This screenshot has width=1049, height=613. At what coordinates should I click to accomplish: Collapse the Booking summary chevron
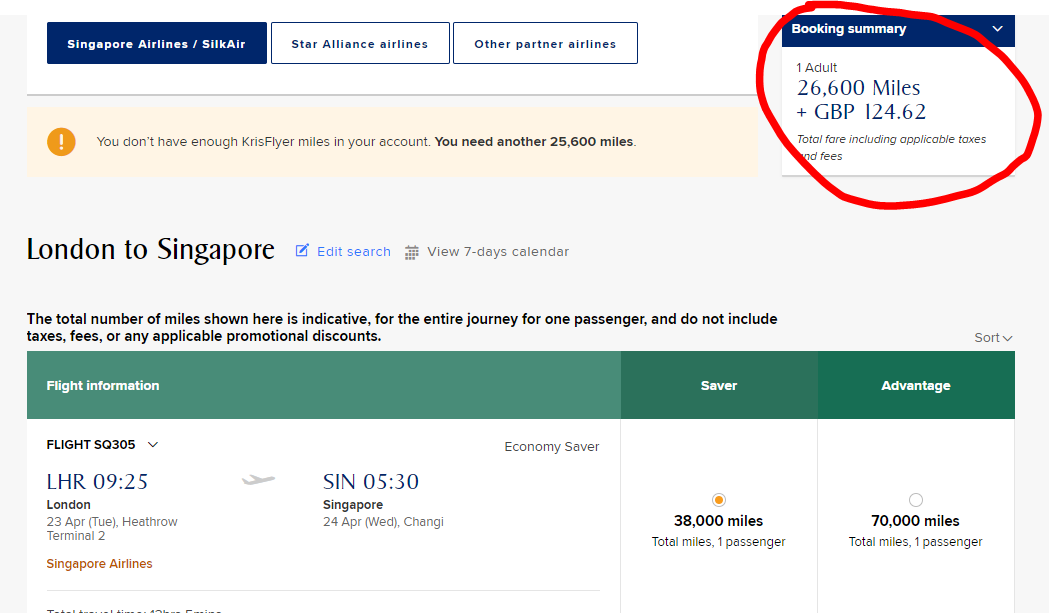[x=997, y=29]
